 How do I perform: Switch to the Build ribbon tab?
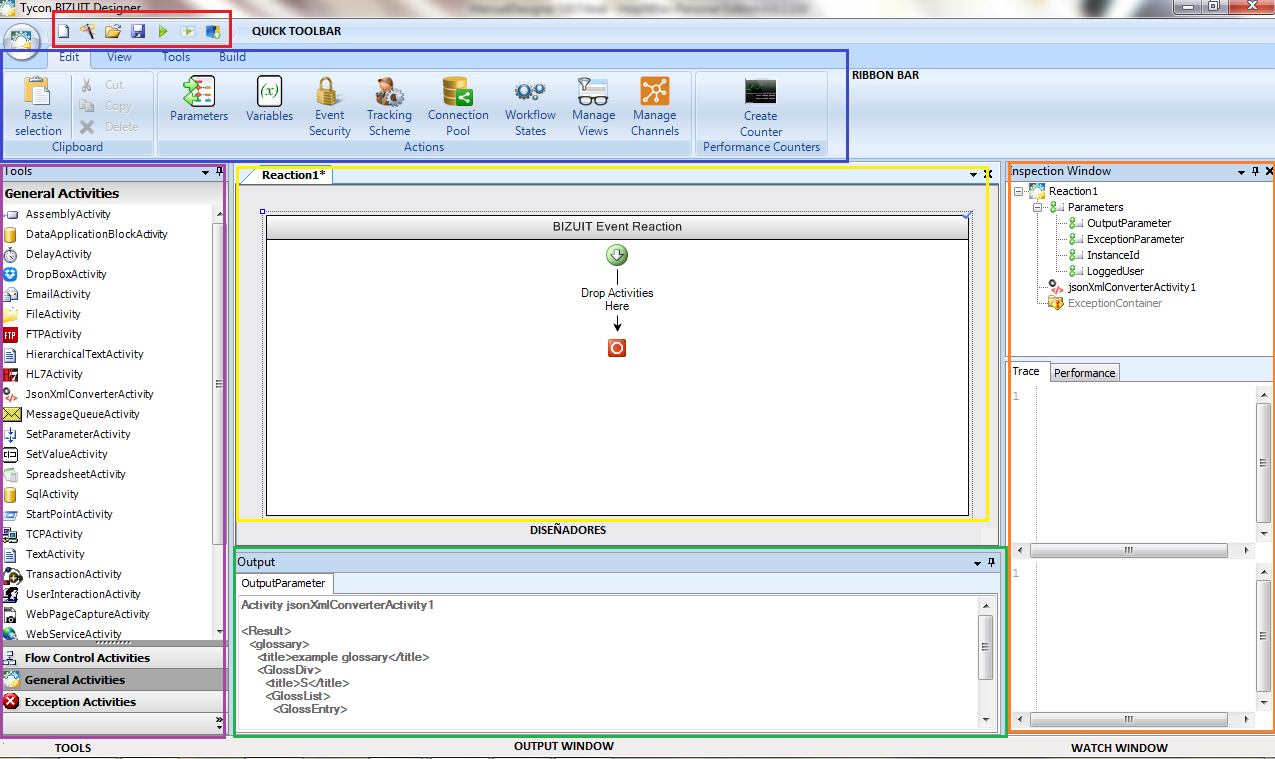pyautogui.click(x=233, y=57)
